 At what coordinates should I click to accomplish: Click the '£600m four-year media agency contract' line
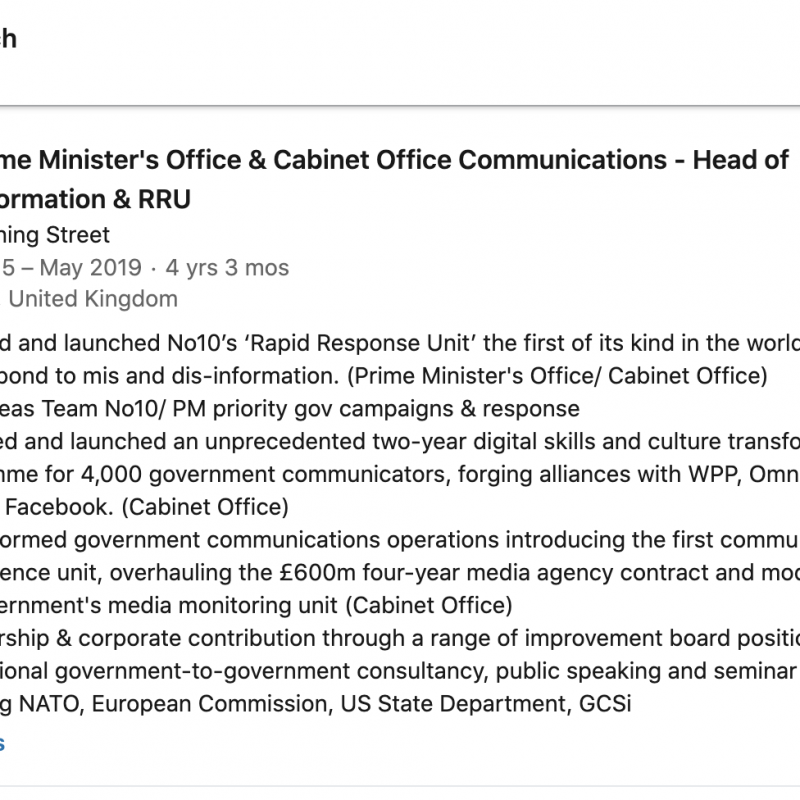[x=400, y=573]
